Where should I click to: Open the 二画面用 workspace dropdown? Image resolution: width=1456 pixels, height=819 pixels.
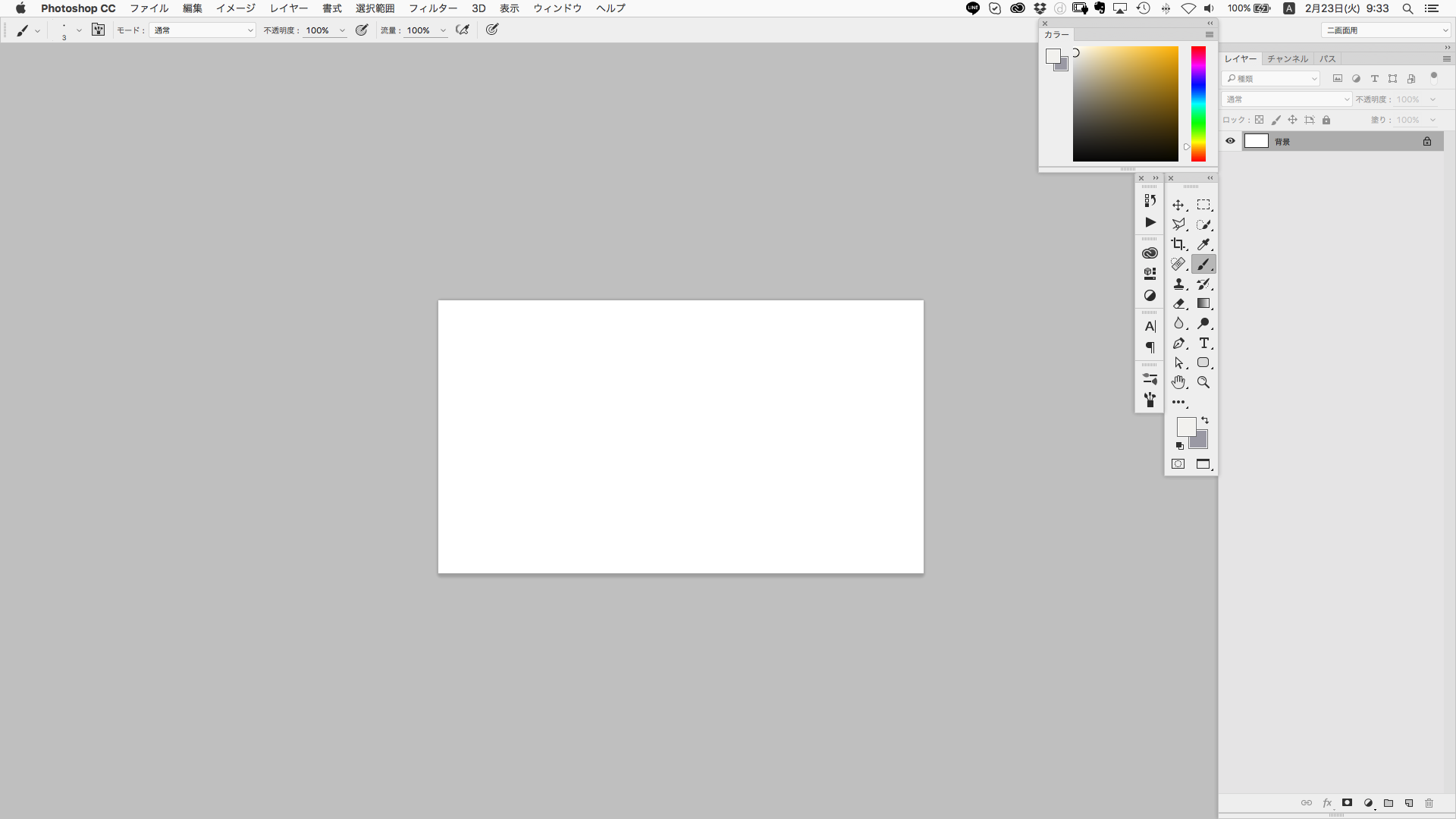[1386, 30]
